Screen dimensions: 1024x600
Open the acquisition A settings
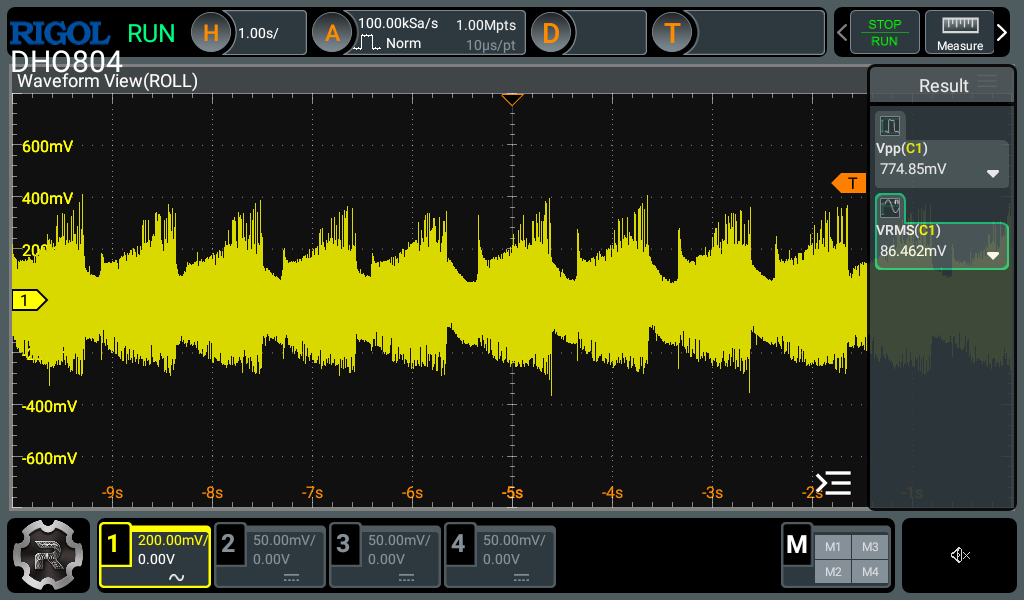click(333, 33)
